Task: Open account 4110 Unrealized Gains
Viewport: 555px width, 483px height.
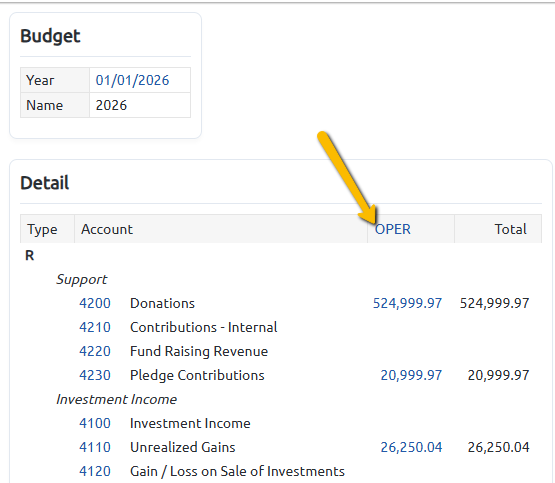Action: (95, 447)
